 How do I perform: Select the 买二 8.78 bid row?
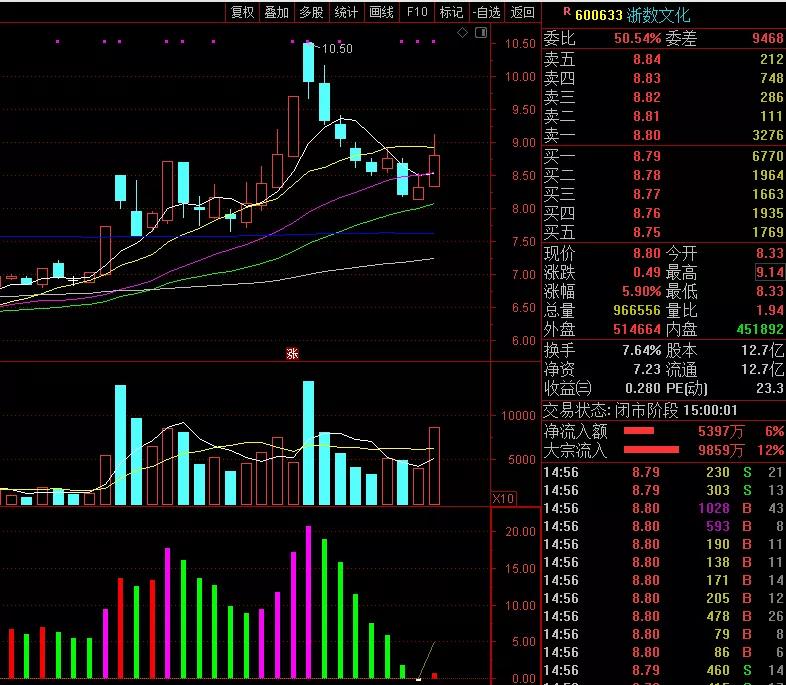click(x=664, y=175)
